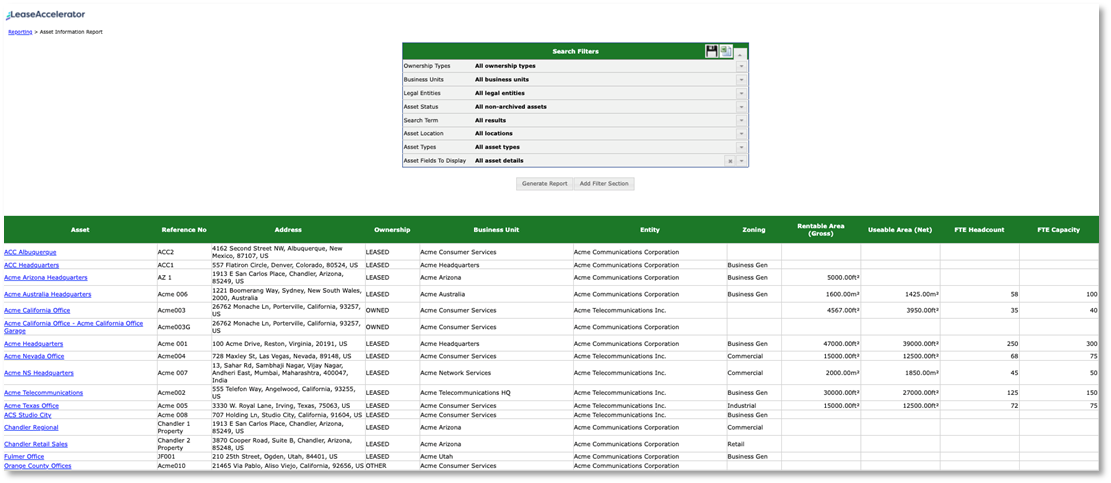This screenshot has height=483, width=1111.
Task: Expand the Asset Types filter dropdown
Action: (741, 147)
